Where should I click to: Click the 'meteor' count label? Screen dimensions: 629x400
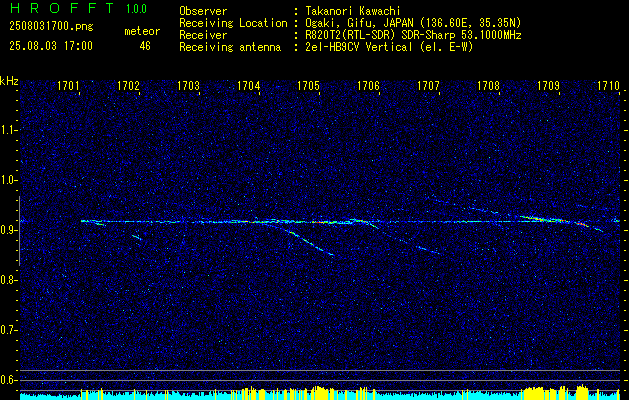tap(142, 31)
